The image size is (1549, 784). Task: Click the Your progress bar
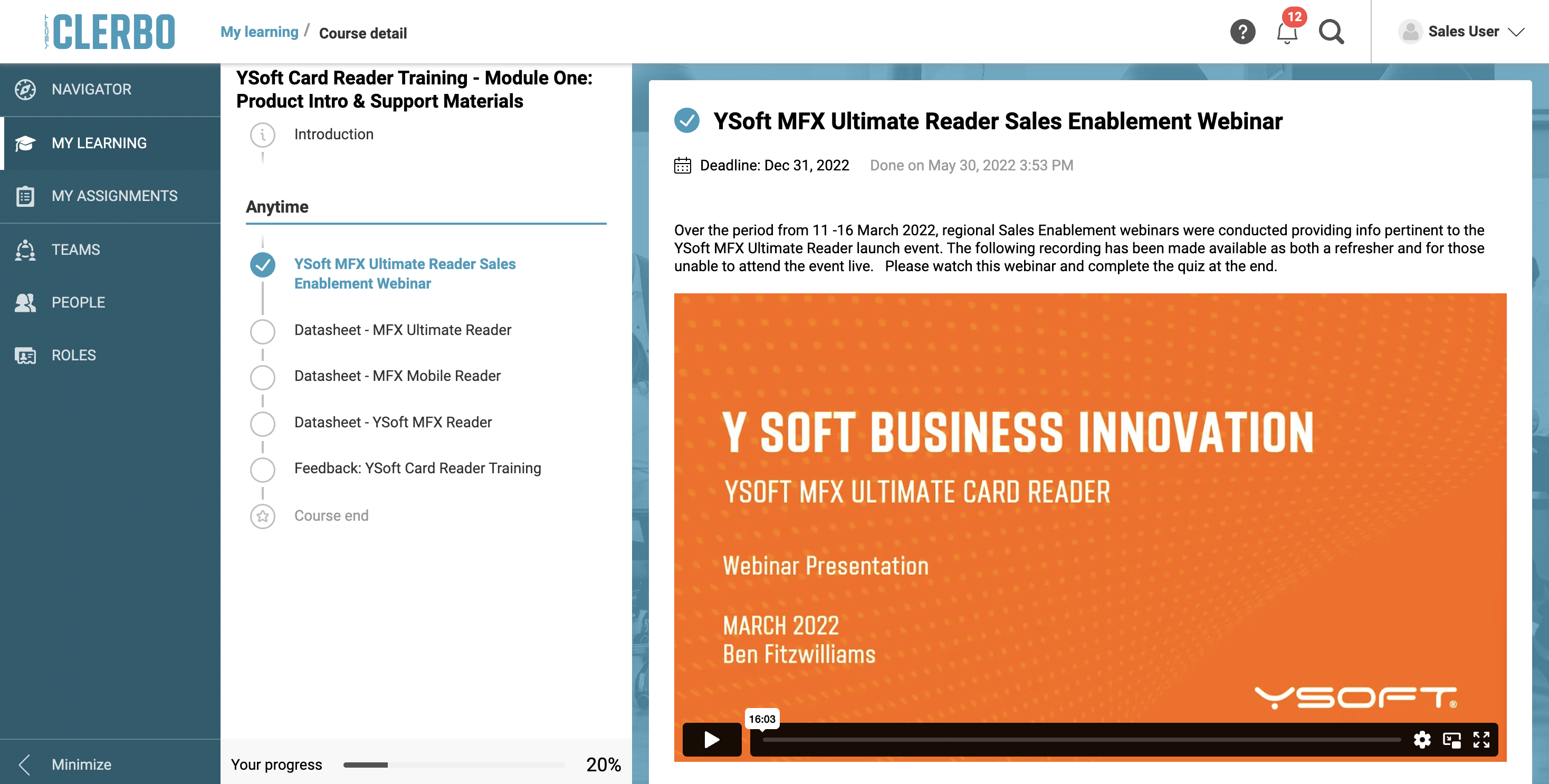pyautogui.click(x=454, y=765)
